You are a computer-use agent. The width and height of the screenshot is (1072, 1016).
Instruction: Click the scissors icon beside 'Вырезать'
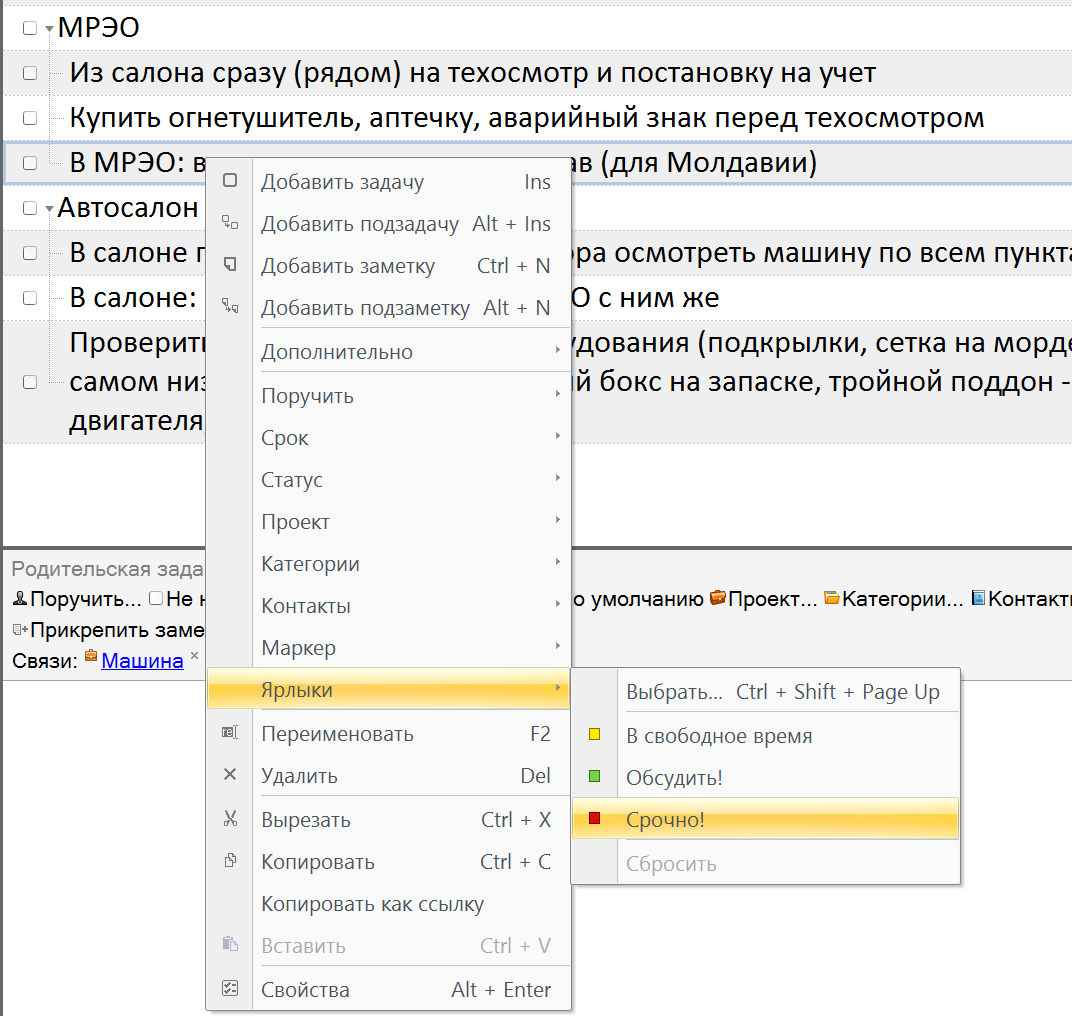[230, 819]
